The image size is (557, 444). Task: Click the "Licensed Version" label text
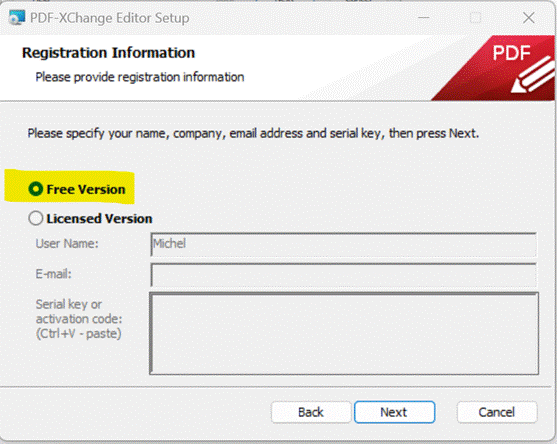point(99,218)
